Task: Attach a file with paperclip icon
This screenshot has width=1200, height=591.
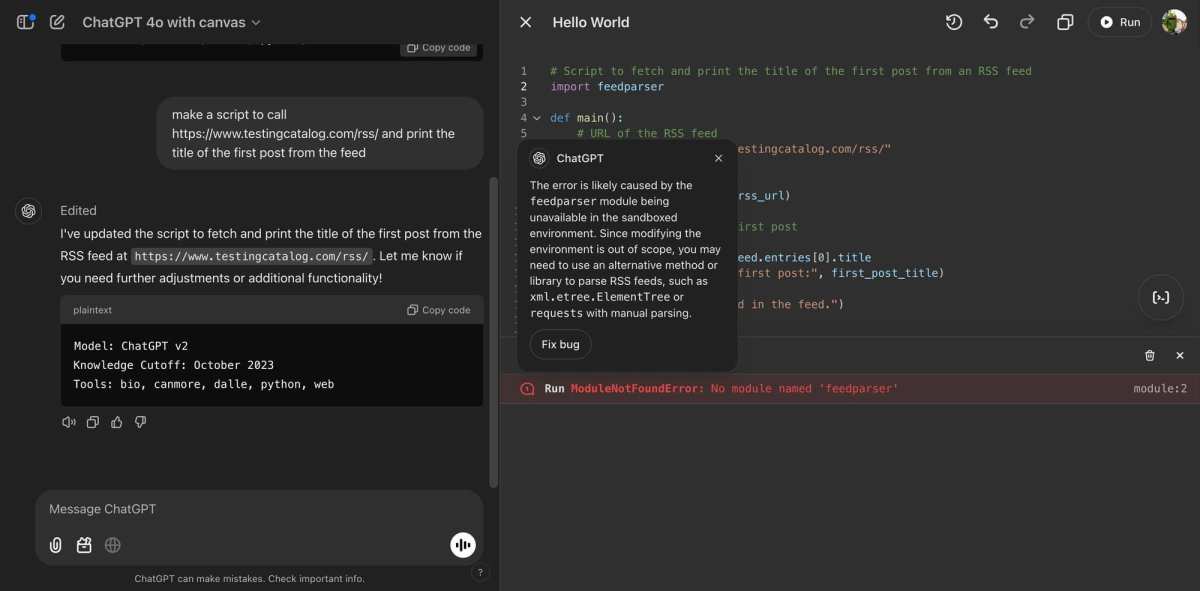Action: click(x=56, y=545)
